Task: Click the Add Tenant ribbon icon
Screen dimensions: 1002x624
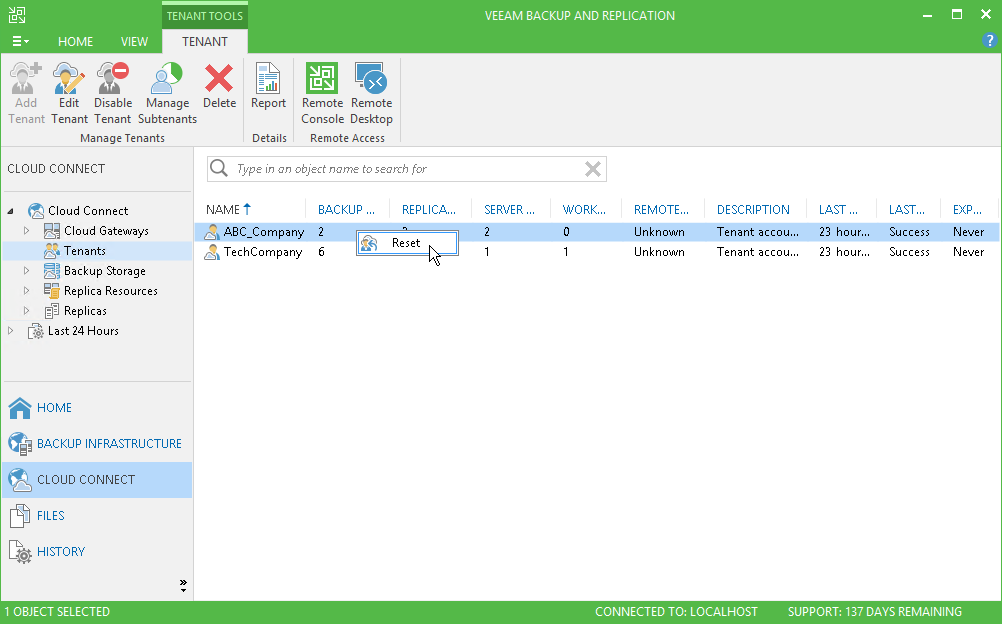Action: coord(26,93)
